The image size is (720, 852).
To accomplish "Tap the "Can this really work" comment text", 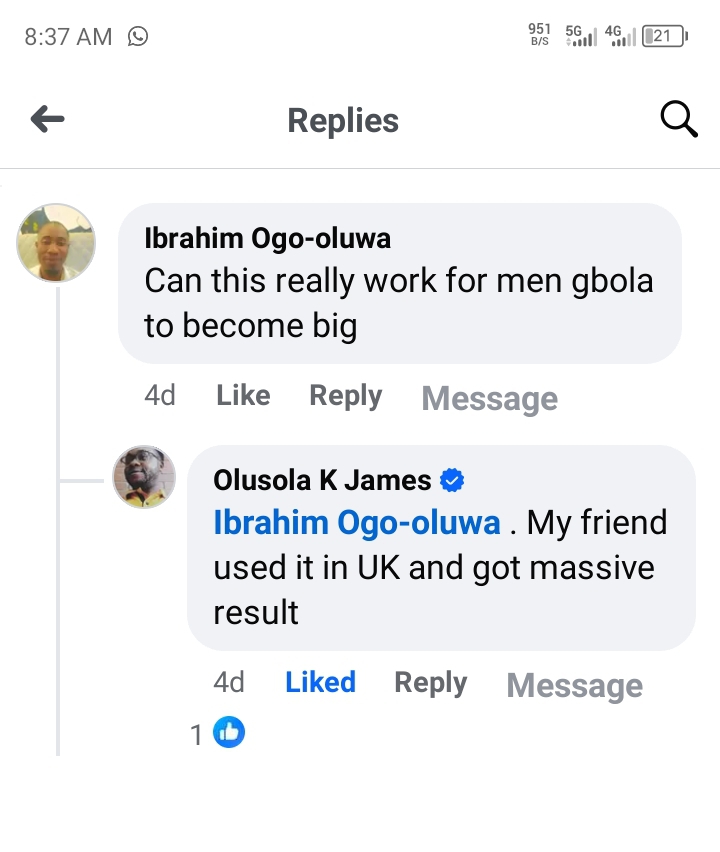I will (398, 303).
